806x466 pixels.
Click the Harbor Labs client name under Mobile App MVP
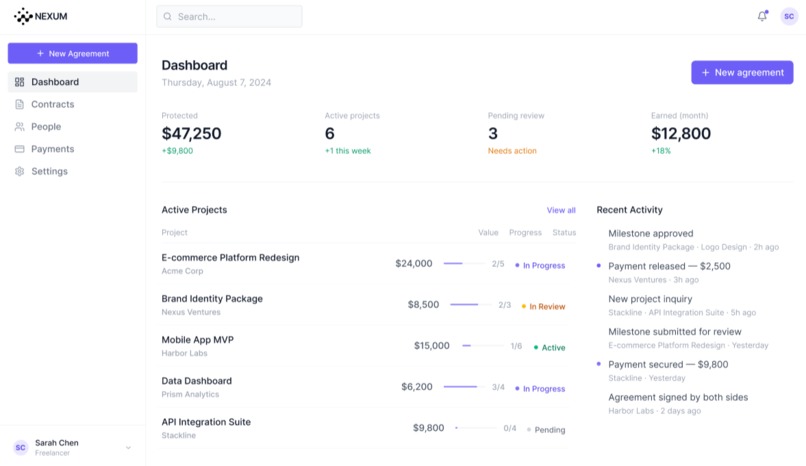pos(184,353)
